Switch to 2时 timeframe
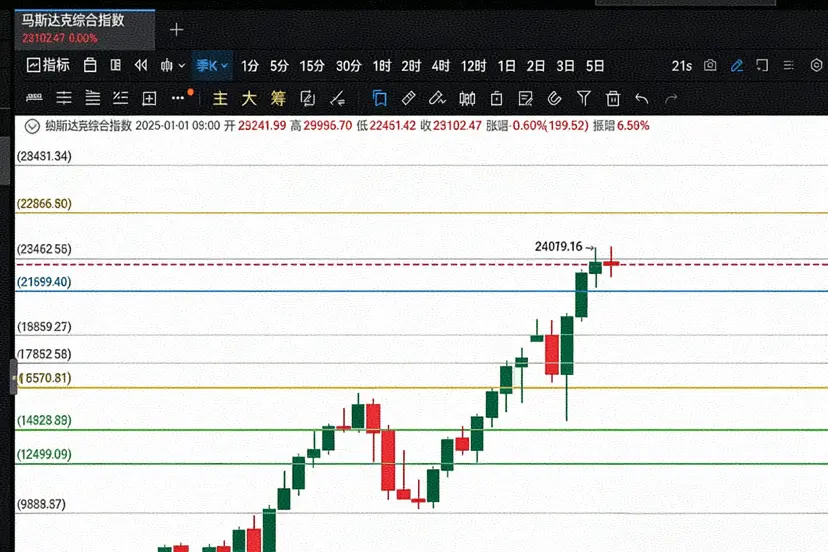828x552 pixels. pyautogui.click(x=411, y=66)
